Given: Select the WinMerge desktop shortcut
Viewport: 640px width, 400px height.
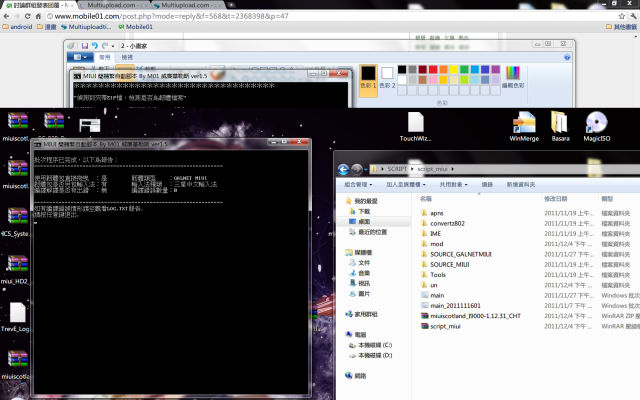Looking at the screenshot, I should pos(524,127).
